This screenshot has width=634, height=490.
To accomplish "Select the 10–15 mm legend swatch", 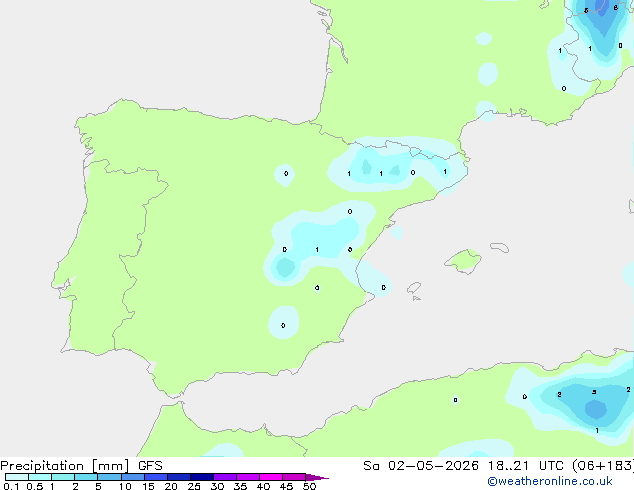I will click(133, 477).
